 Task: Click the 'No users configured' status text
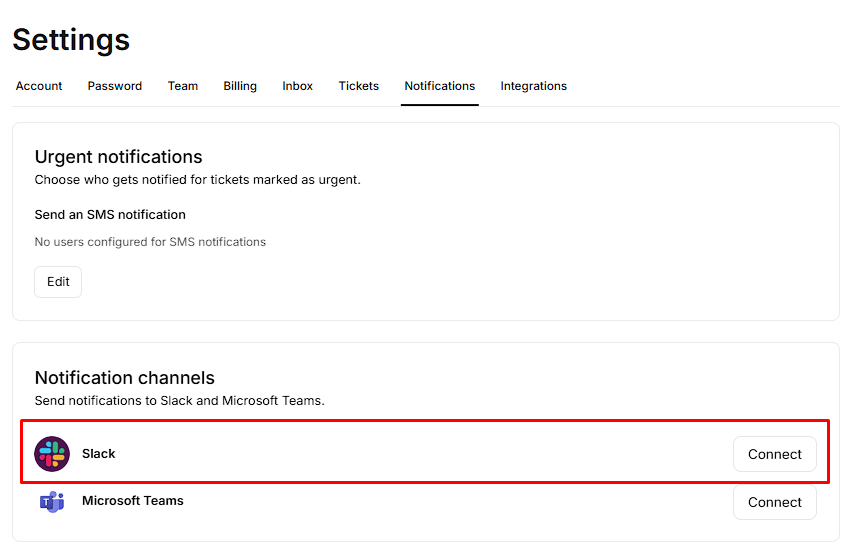(150, 242)
